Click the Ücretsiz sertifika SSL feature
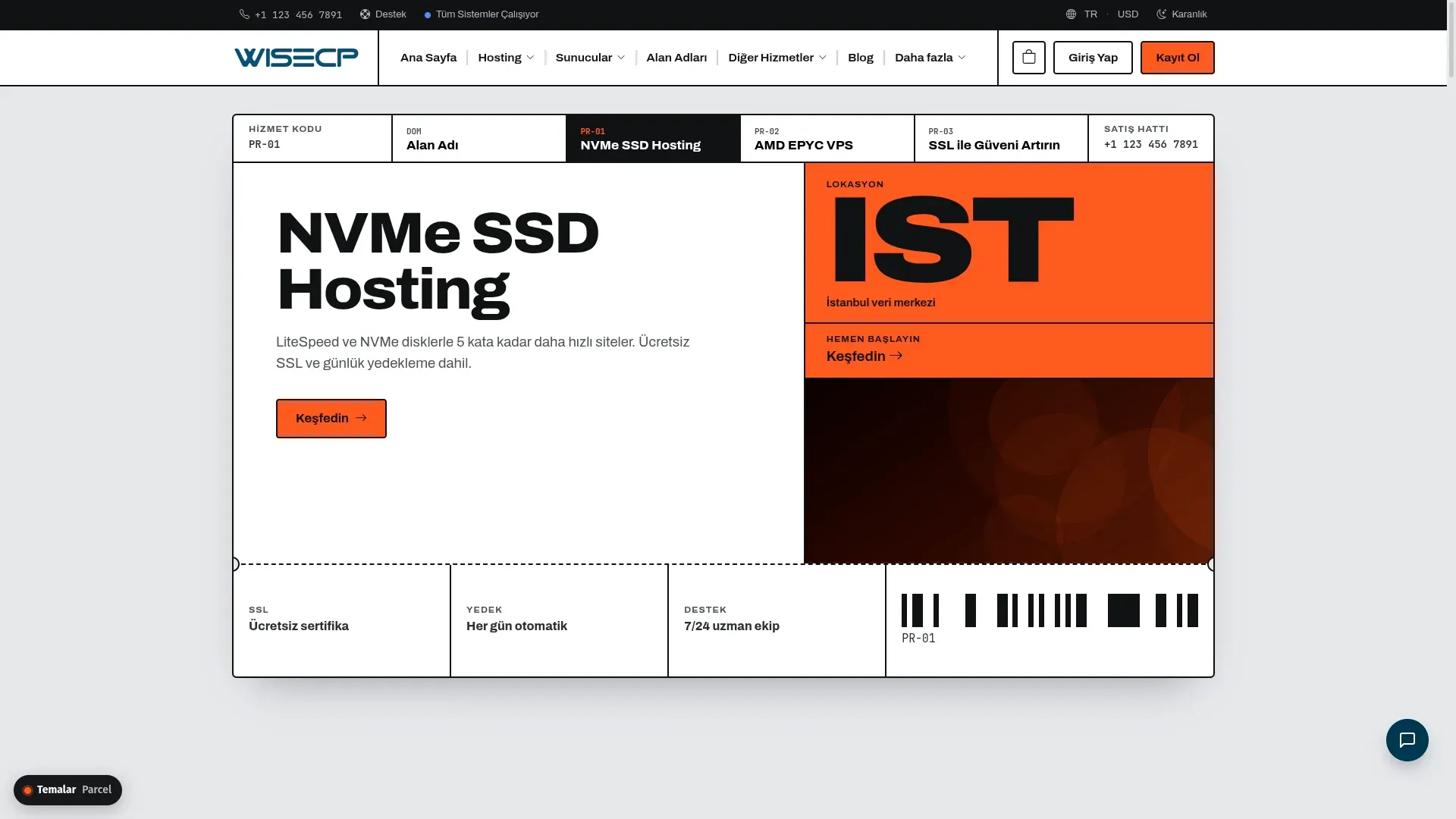The width and height of the screenshot is (1456, 819). [x=299, y=626]
